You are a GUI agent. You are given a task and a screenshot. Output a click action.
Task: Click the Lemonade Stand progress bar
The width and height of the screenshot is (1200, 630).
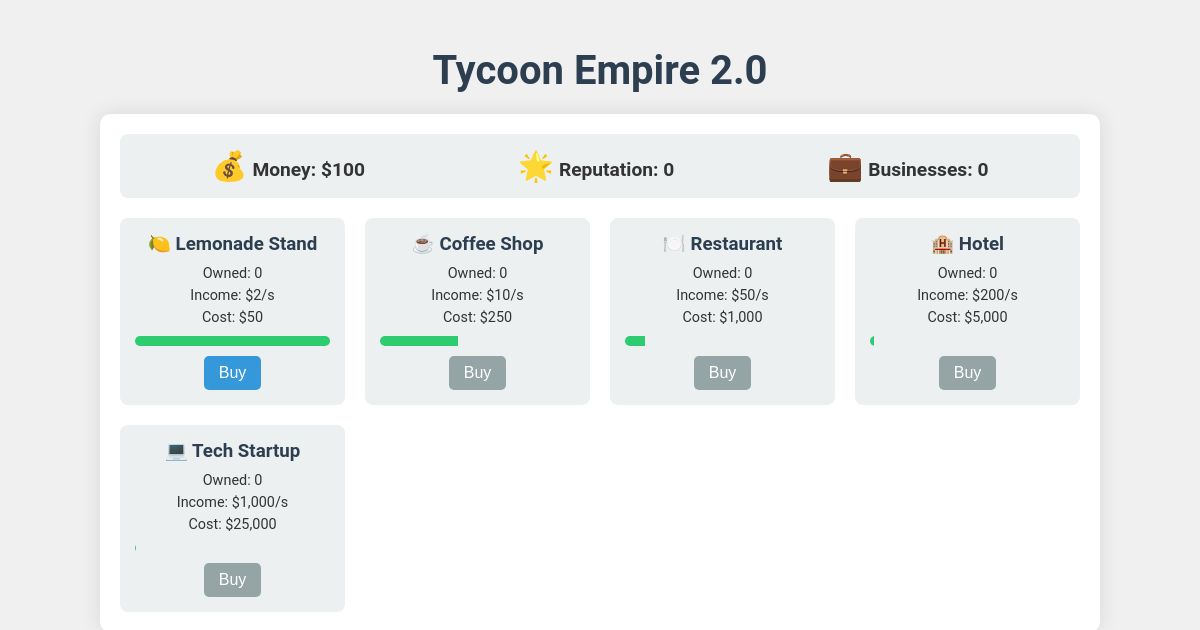232,340
